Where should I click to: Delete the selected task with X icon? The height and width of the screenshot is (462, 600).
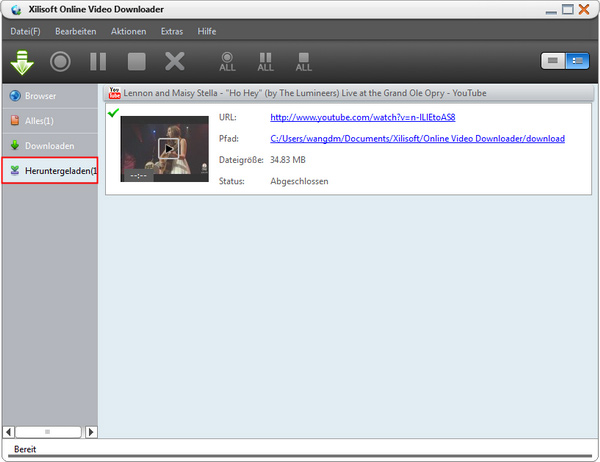coord(175,61)
